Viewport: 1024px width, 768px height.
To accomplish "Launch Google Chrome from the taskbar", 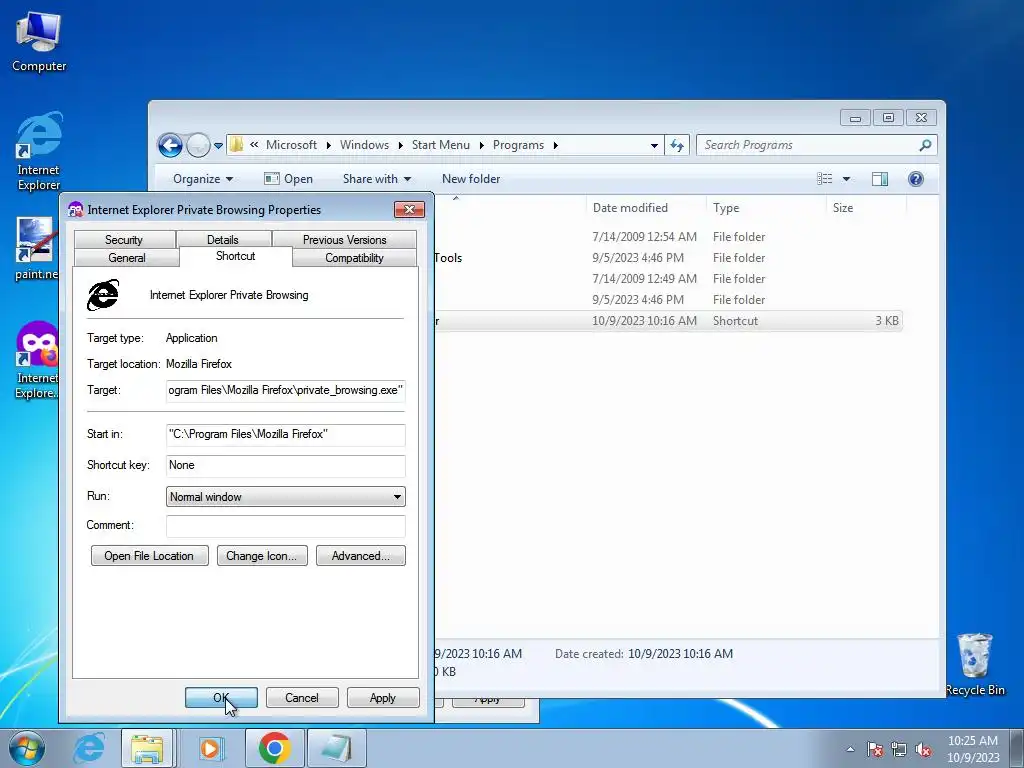I will point(274,748).
